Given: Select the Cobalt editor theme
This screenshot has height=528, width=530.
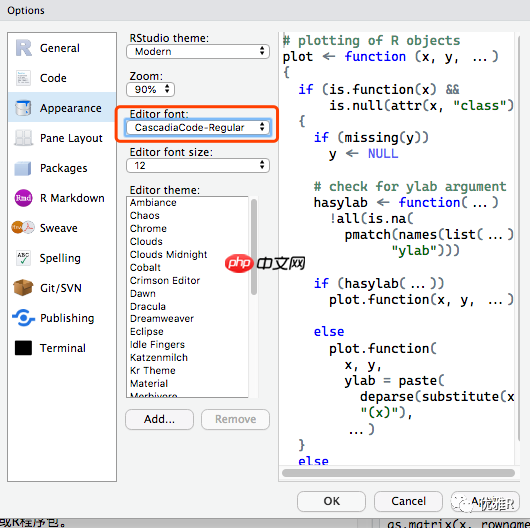Looking at the screenshot, I should pos(188,267).
